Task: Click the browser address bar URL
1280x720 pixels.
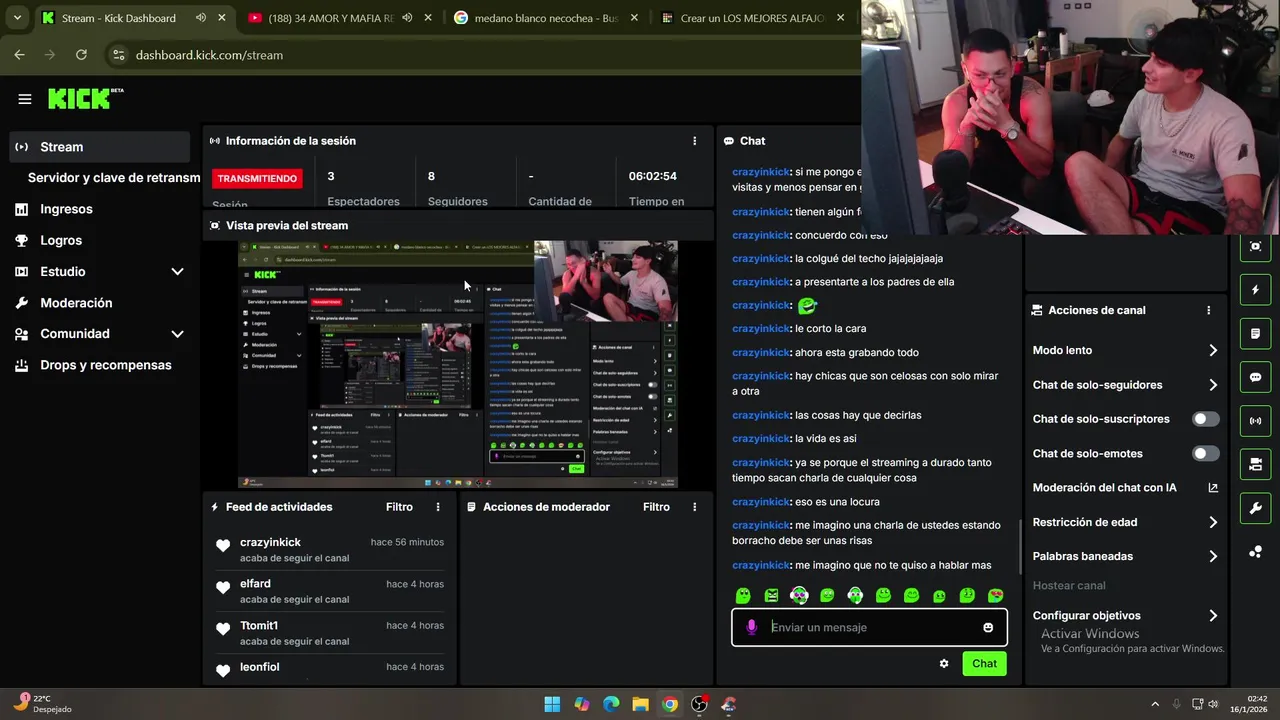Action: coord(209,55)
